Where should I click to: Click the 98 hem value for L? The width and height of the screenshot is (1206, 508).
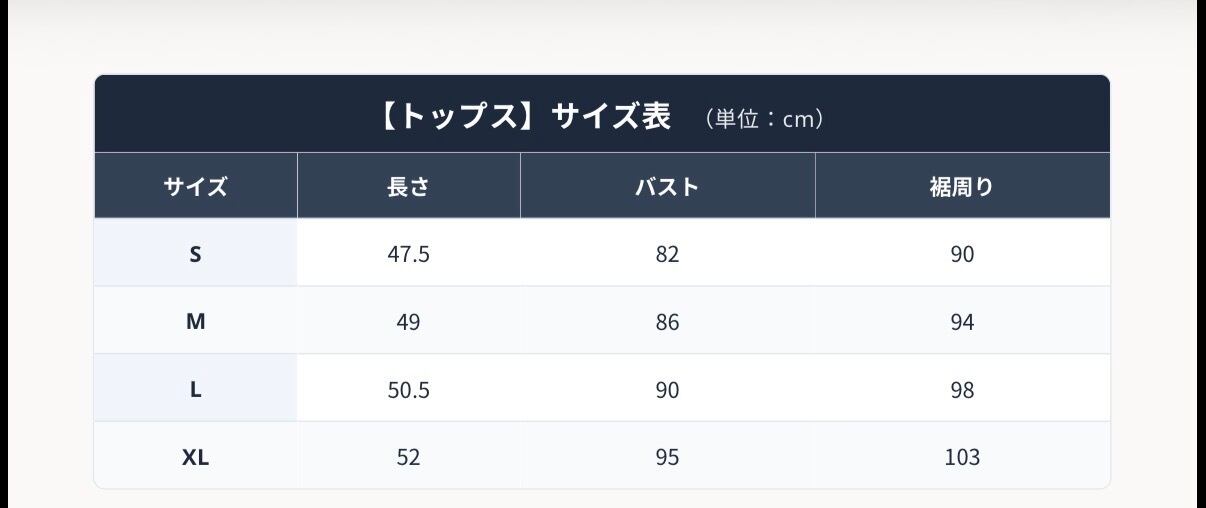(x=963, y=390)
